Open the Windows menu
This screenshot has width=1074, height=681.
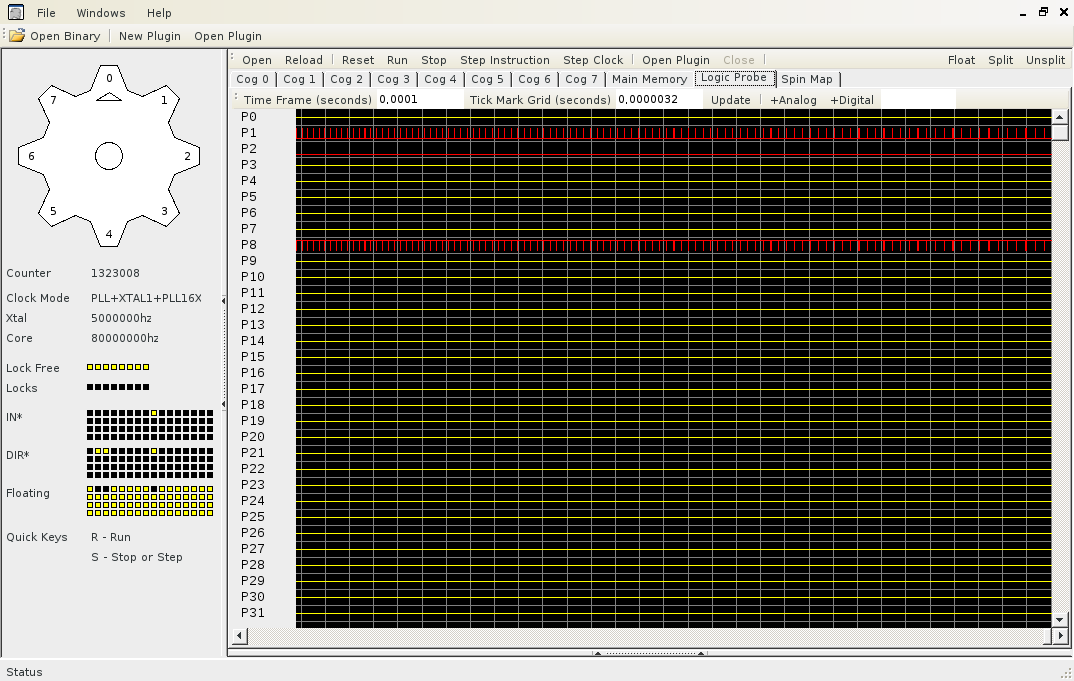tap(101, 13)
